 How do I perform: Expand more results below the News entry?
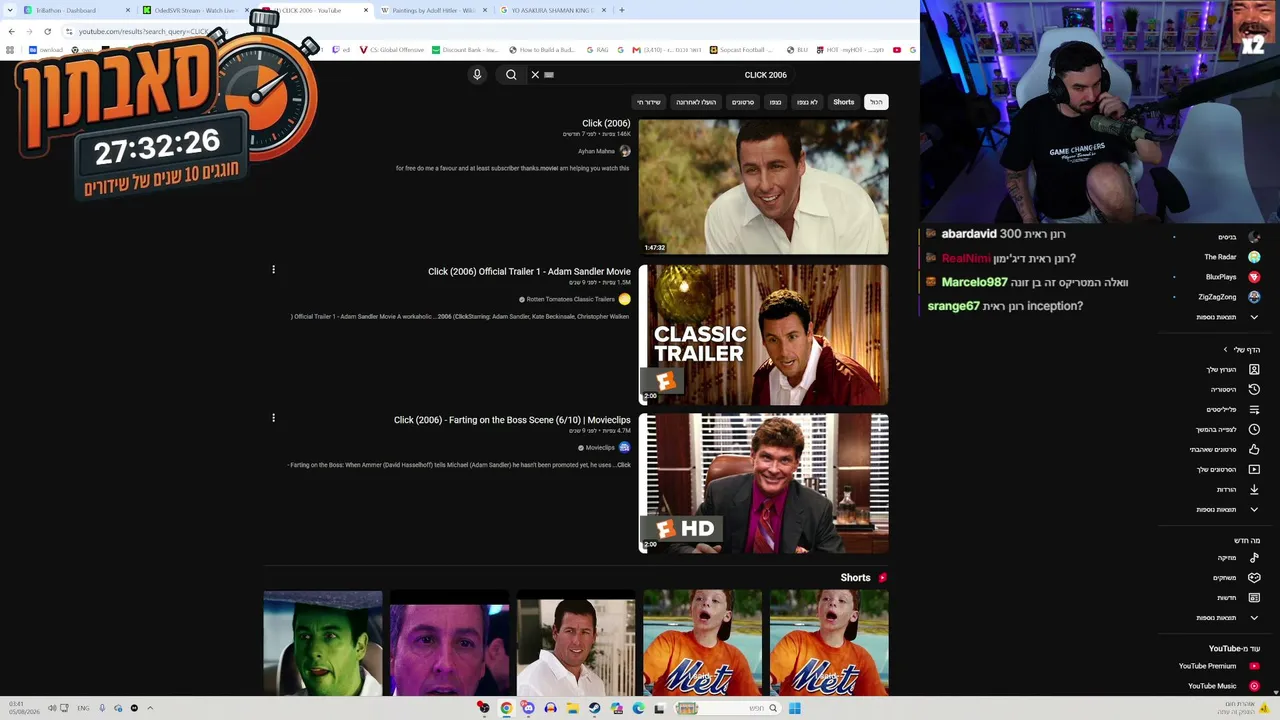[1254, 618]
